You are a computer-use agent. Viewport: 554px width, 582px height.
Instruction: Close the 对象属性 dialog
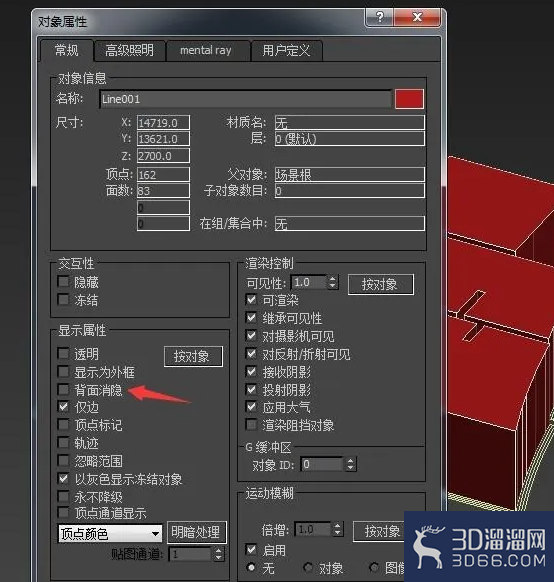pos(417,17)
